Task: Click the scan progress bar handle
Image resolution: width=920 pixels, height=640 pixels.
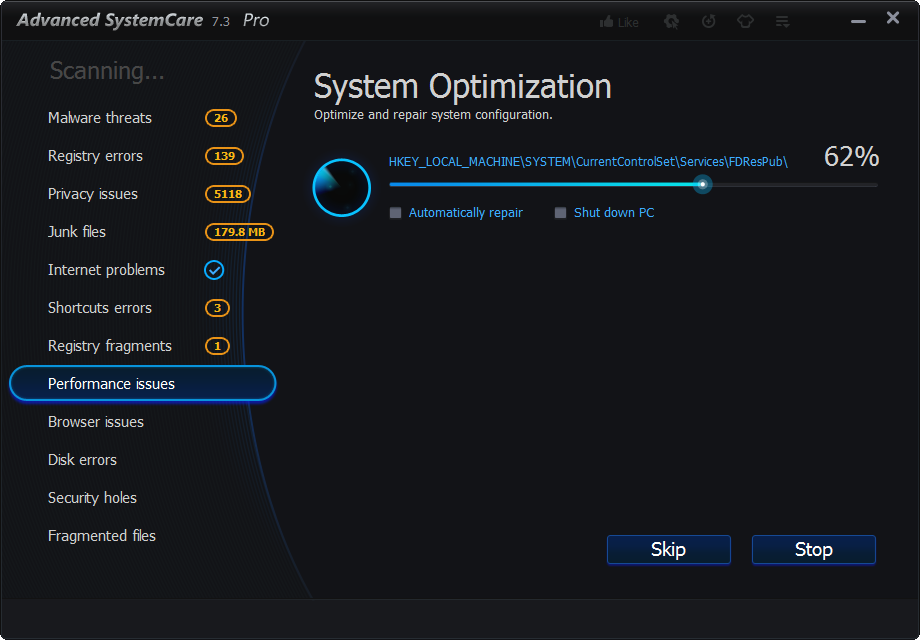Action: click(x=703, y=184)
